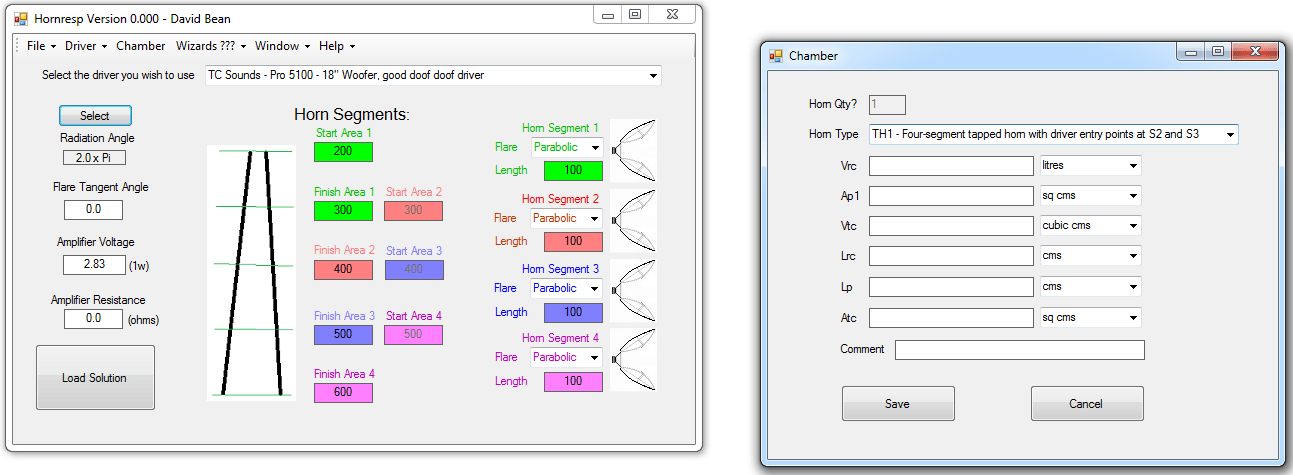Click Horn Segment 4 flare shape thumbnail
Viewport: 1293px width, 475px height.
click(x=634, y=360)
